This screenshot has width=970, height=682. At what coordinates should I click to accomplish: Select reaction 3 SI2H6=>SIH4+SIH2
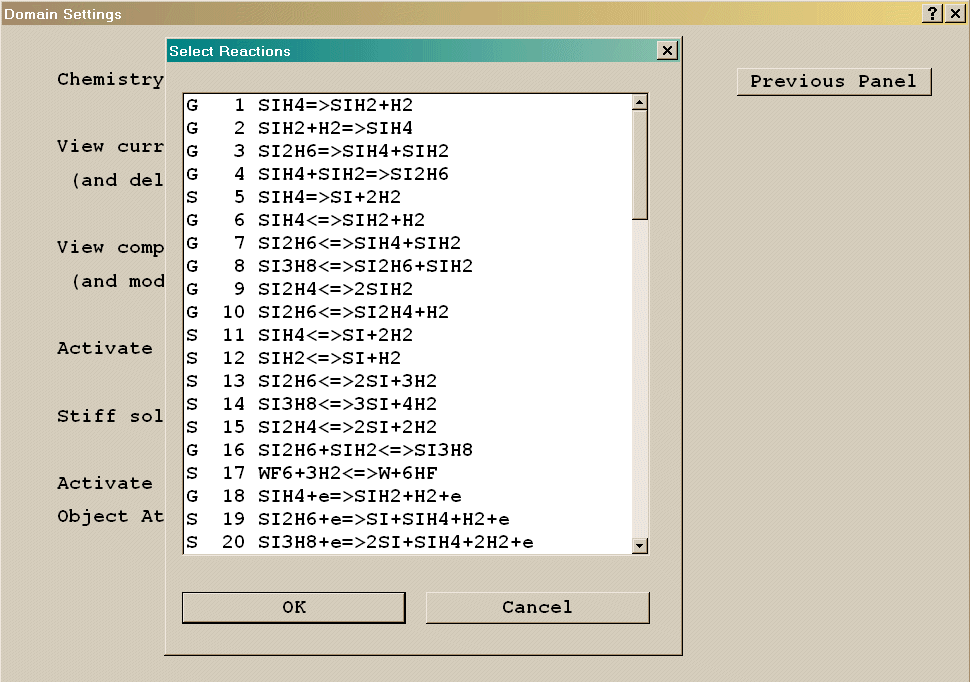[x=353, y=151]
